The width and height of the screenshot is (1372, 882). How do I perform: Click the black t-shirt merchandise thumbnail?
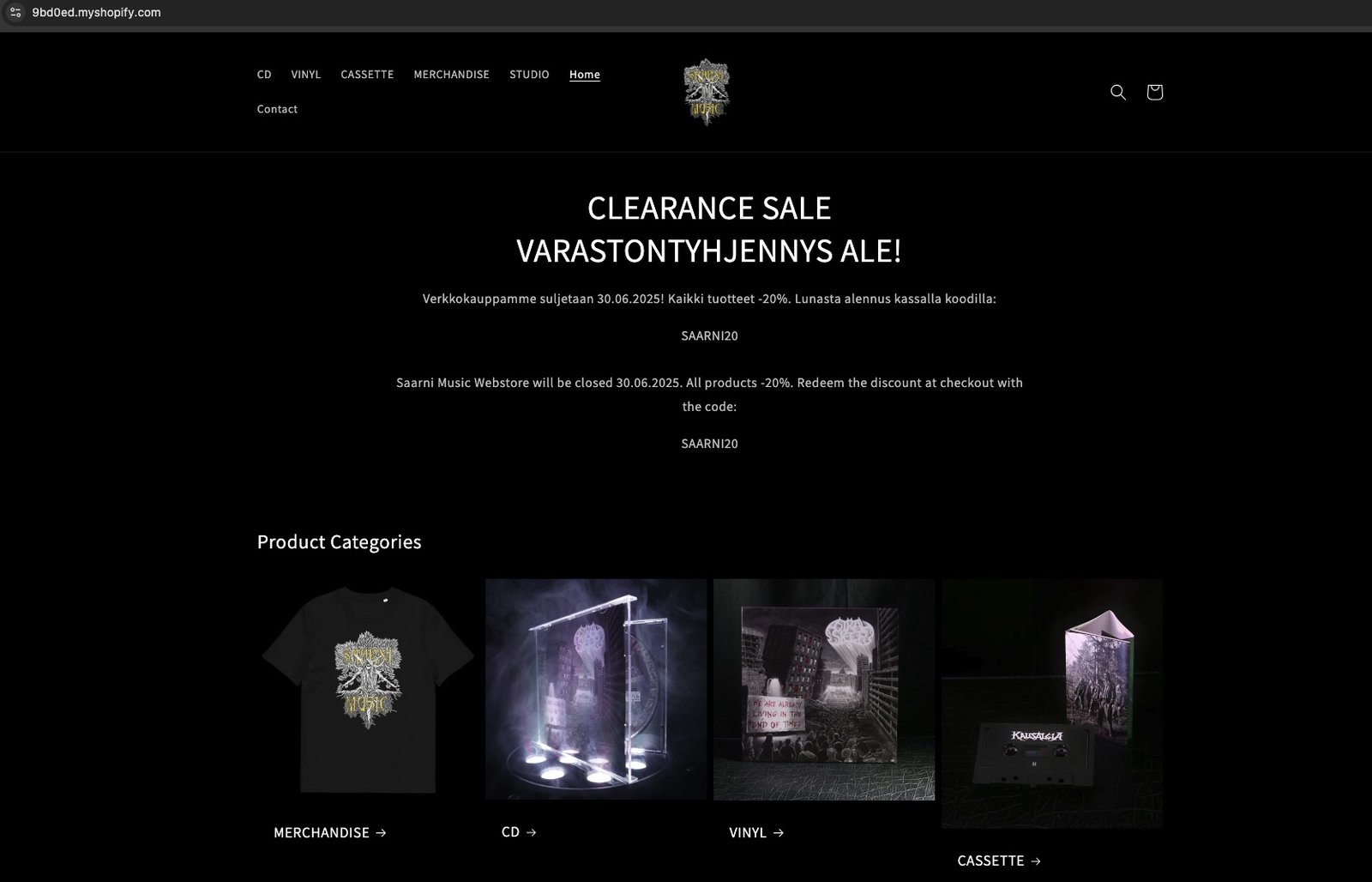pos(368,689)
